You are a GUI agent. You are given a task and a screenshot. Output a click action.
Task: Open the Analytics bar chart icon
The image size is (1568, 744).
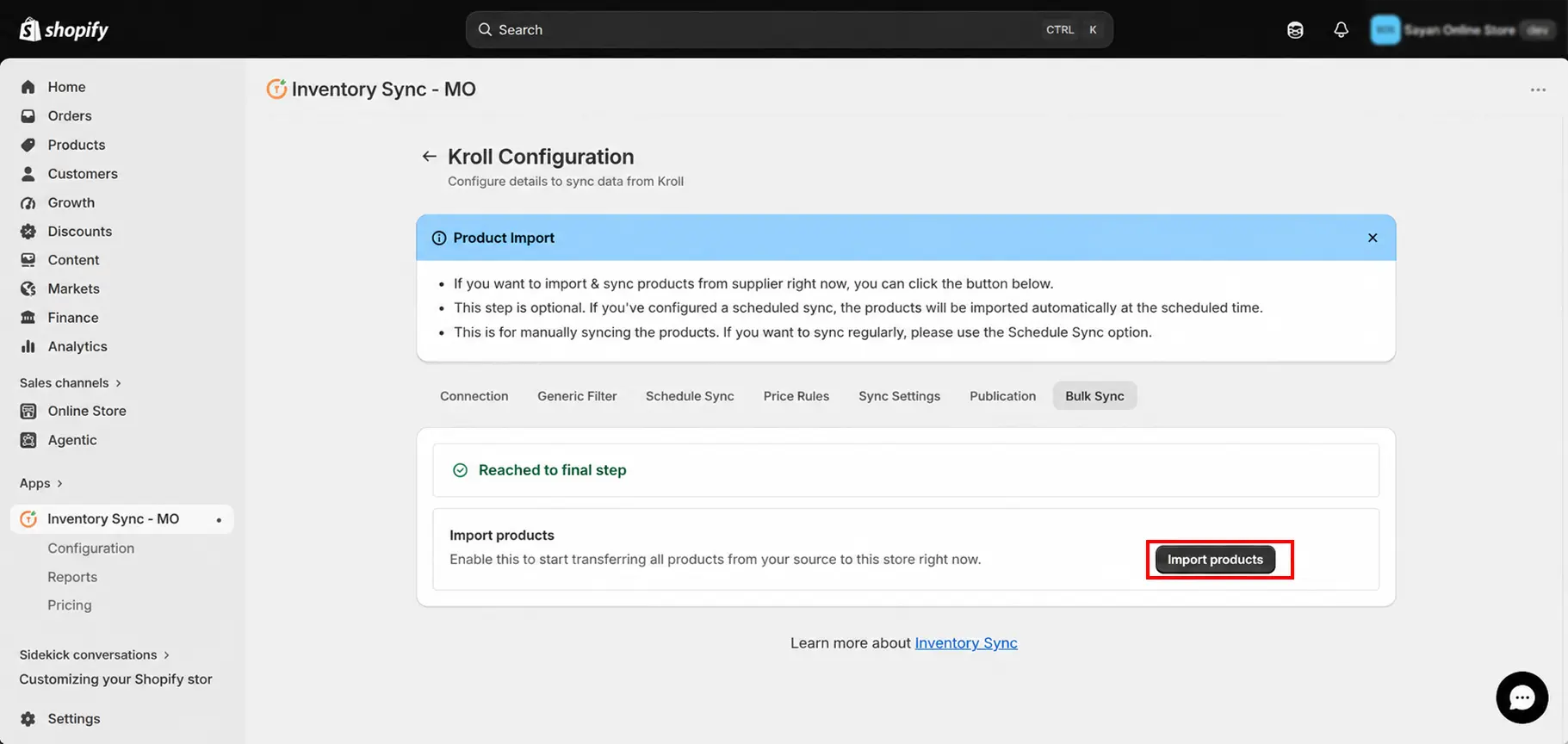[28, 346]
